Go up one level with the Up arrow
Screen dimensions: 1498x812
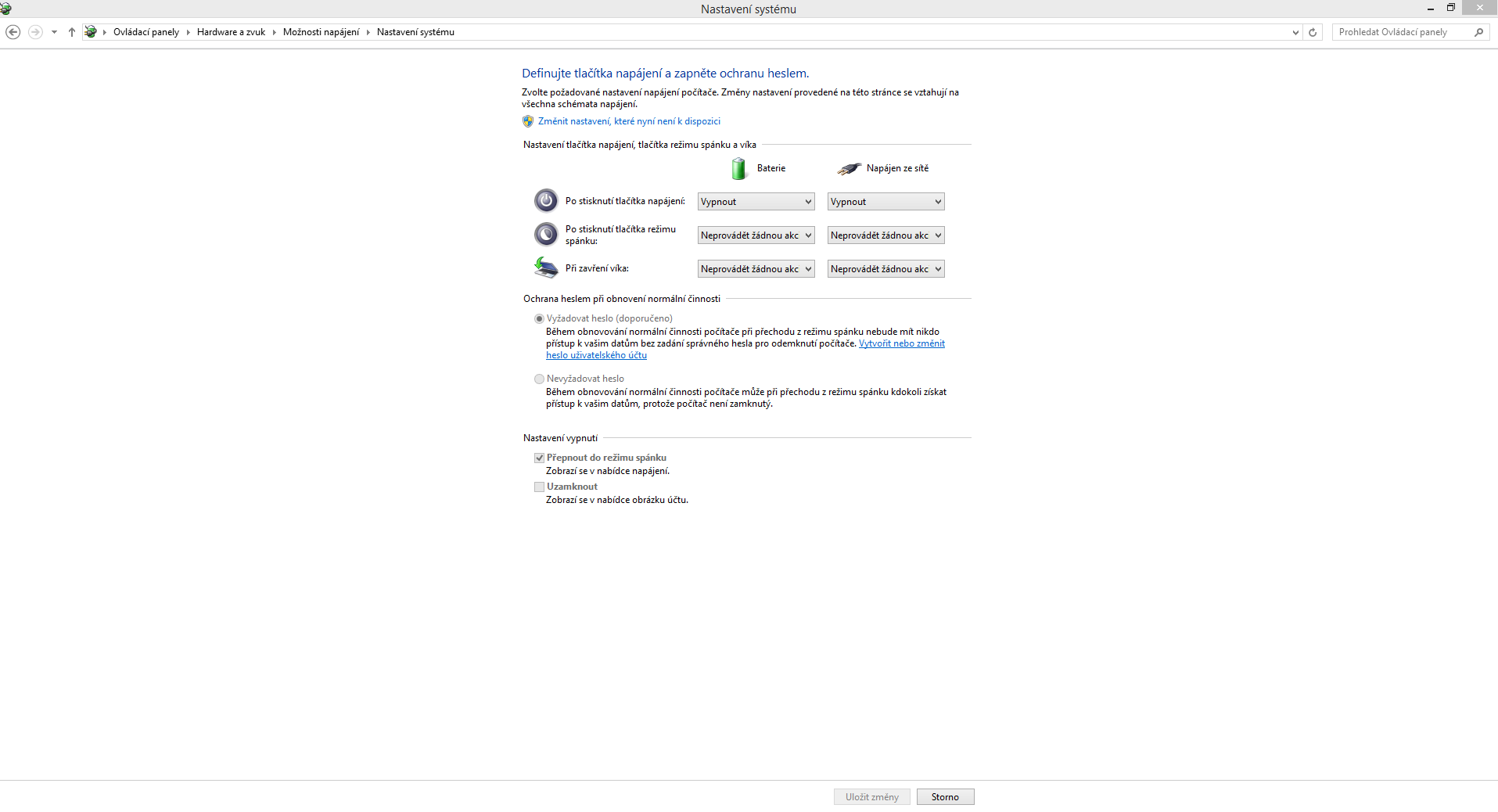pyautogui.click(x=72, y=32)
